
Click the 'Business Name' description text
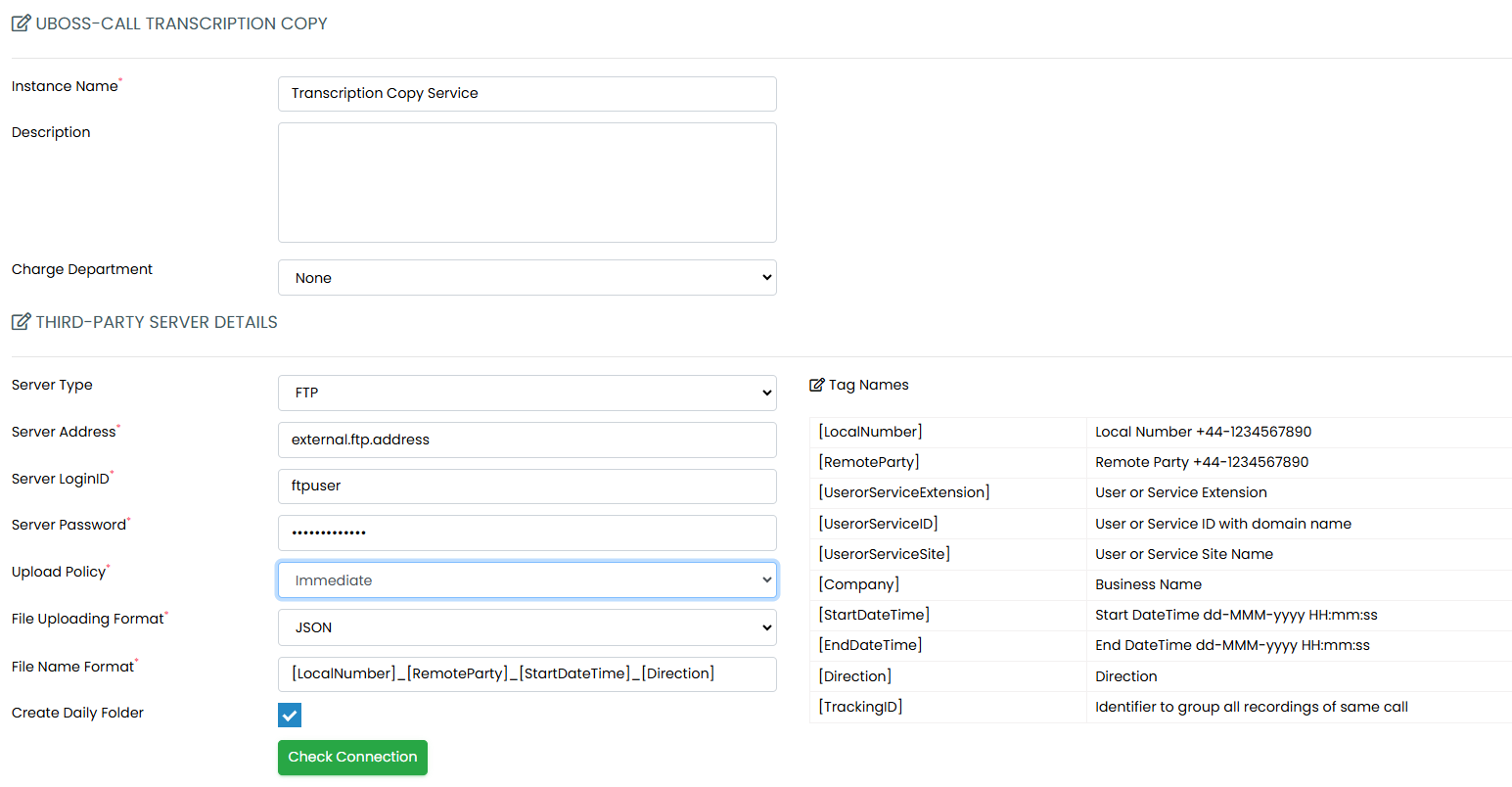click(1148, 584)
